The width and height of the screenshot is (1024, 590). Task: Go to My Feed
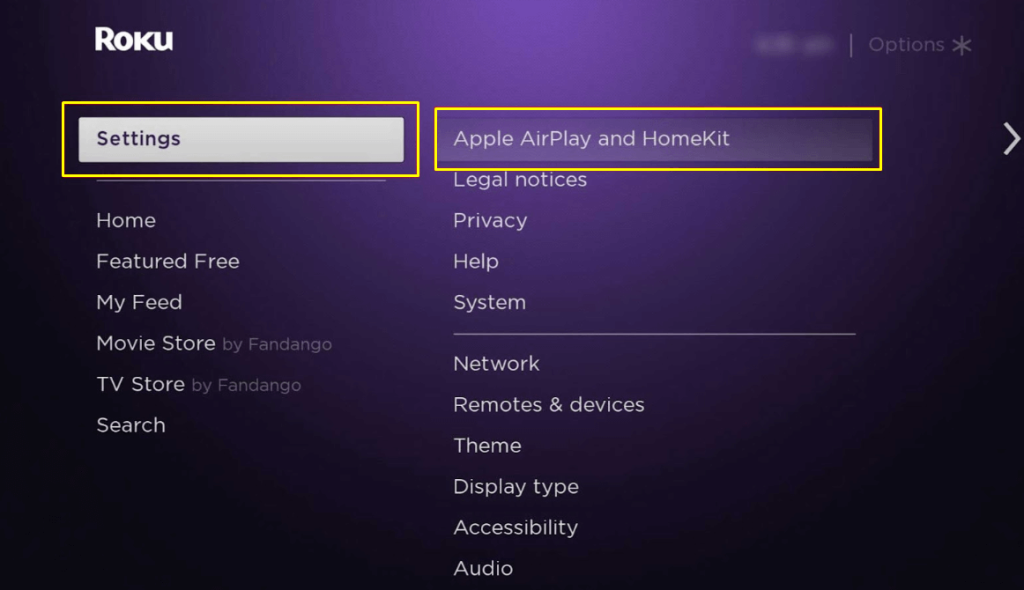[139, 302]
